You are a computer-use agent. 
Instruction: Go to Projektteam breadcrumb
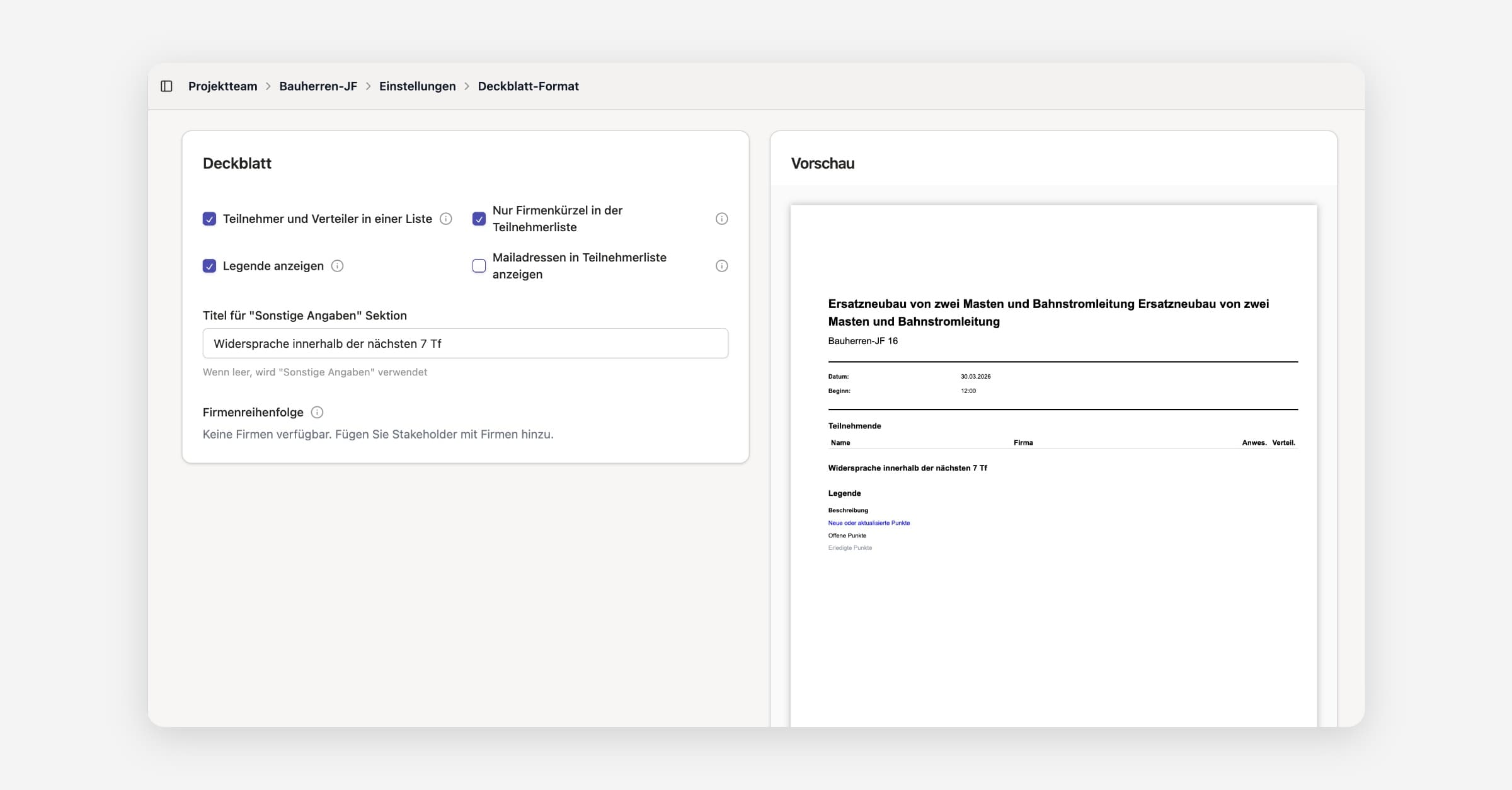coord(222,86)
